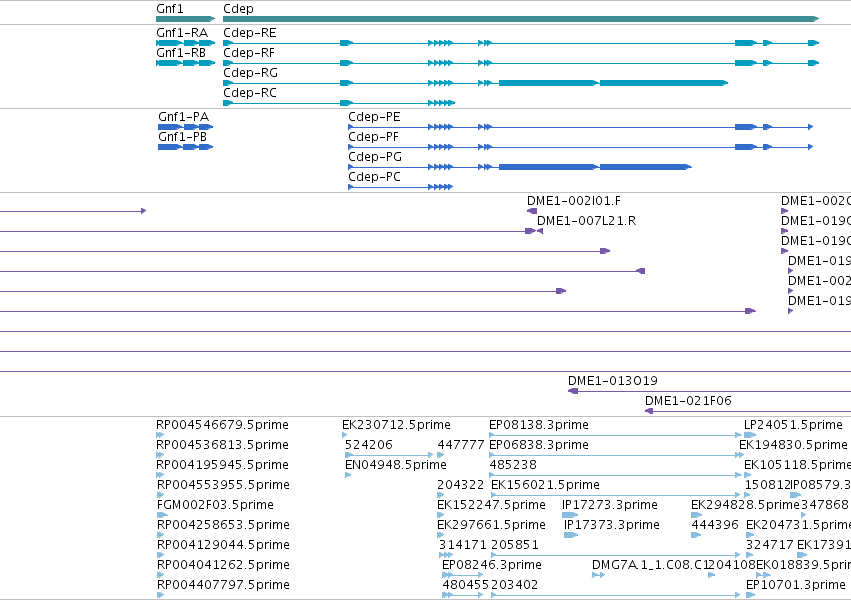851x600 pixels.
Task: Select the 203402 feature label
Action: click(x=514, y=585)
